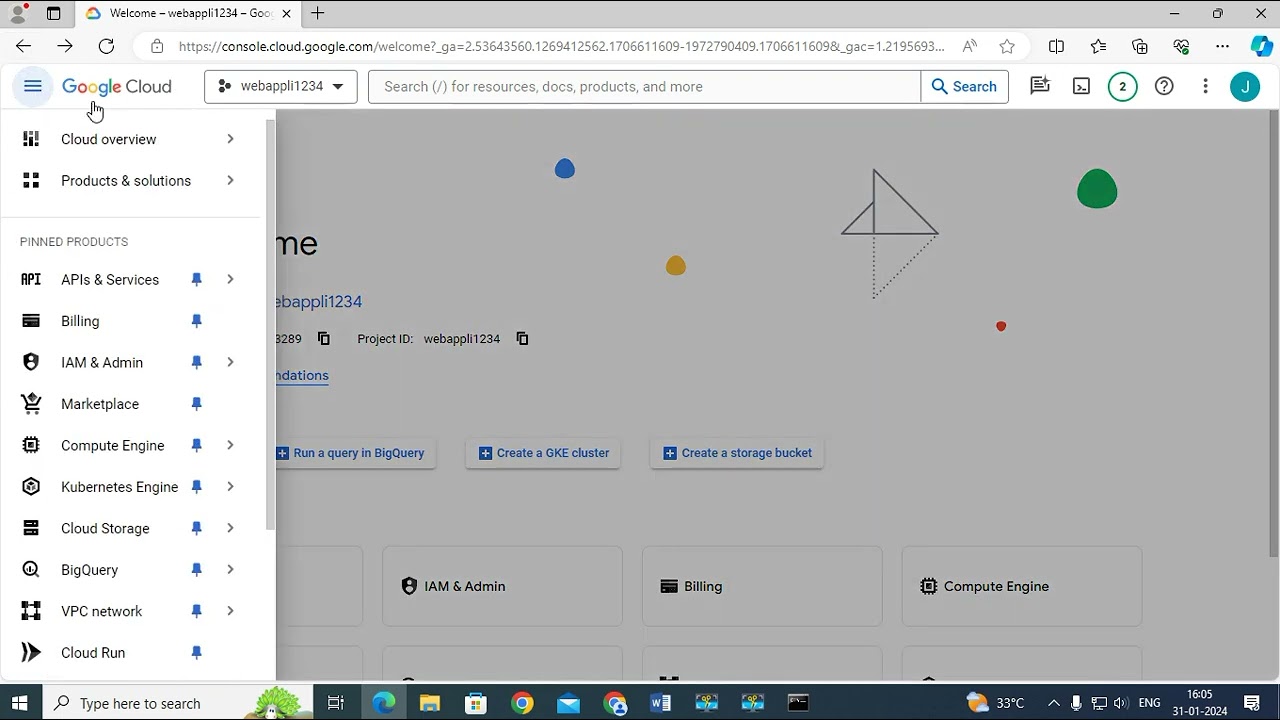Open the Edge Copilot sidebar icon

(1261, 46)
